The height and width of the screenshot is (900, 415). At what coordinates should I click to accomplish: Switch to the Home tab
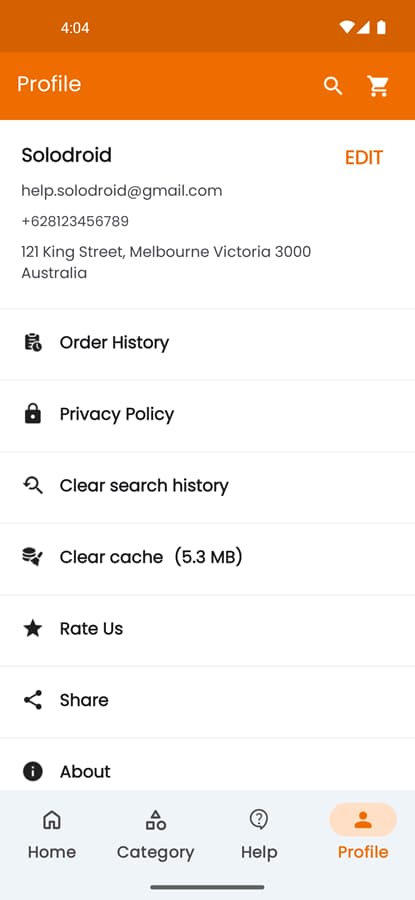pos(52,833)
